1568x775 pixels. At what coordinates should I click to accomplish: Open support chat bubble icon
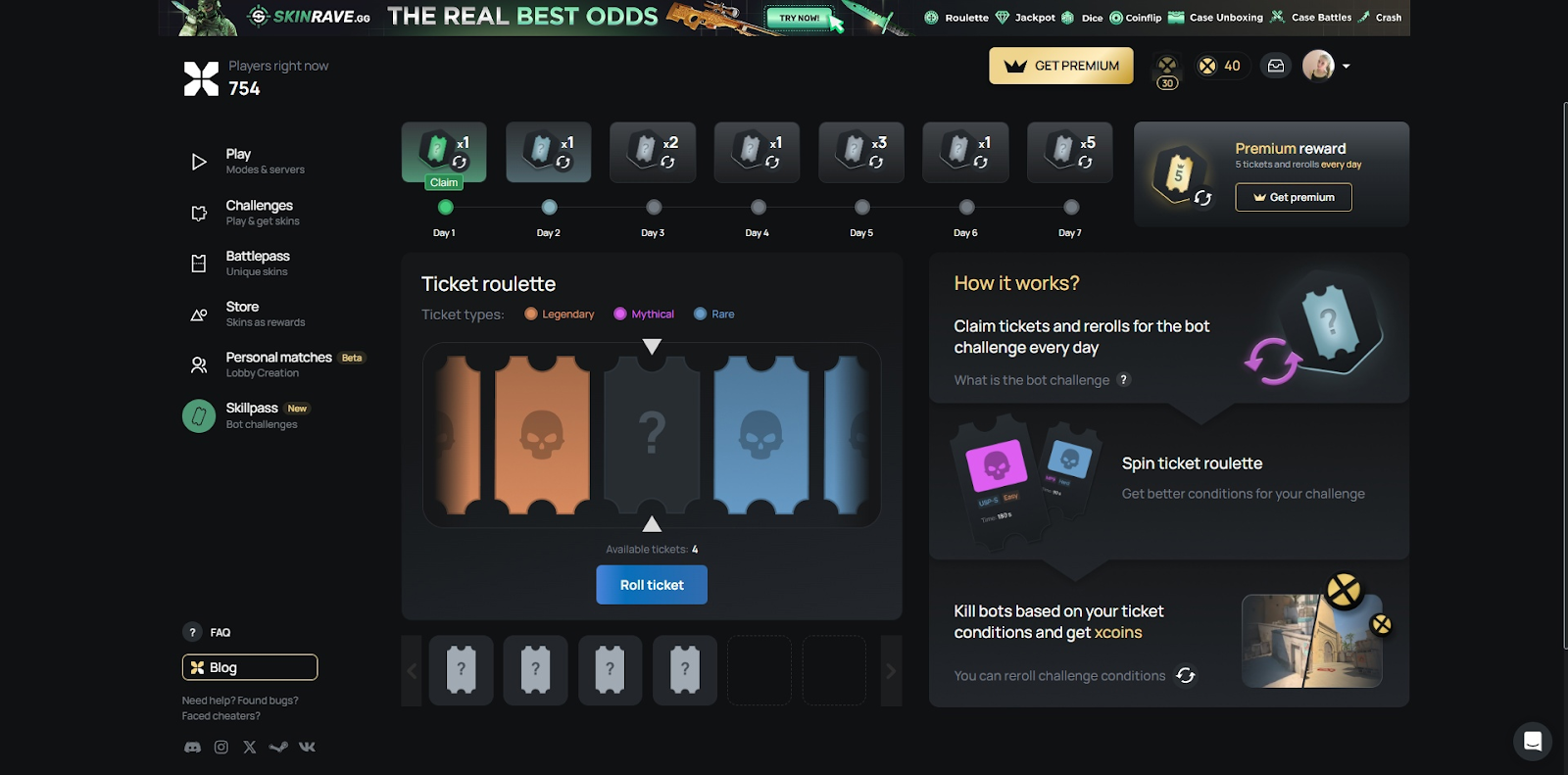pos(1533,742)
